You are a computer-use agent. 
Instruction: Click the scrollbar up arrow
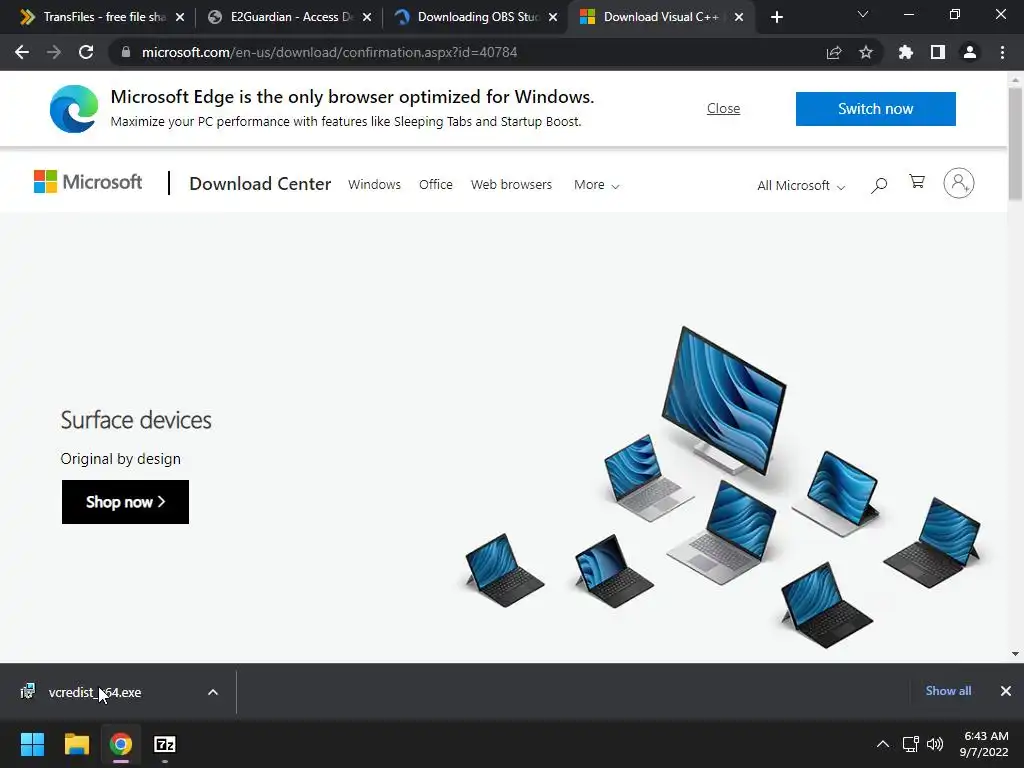1015,80
